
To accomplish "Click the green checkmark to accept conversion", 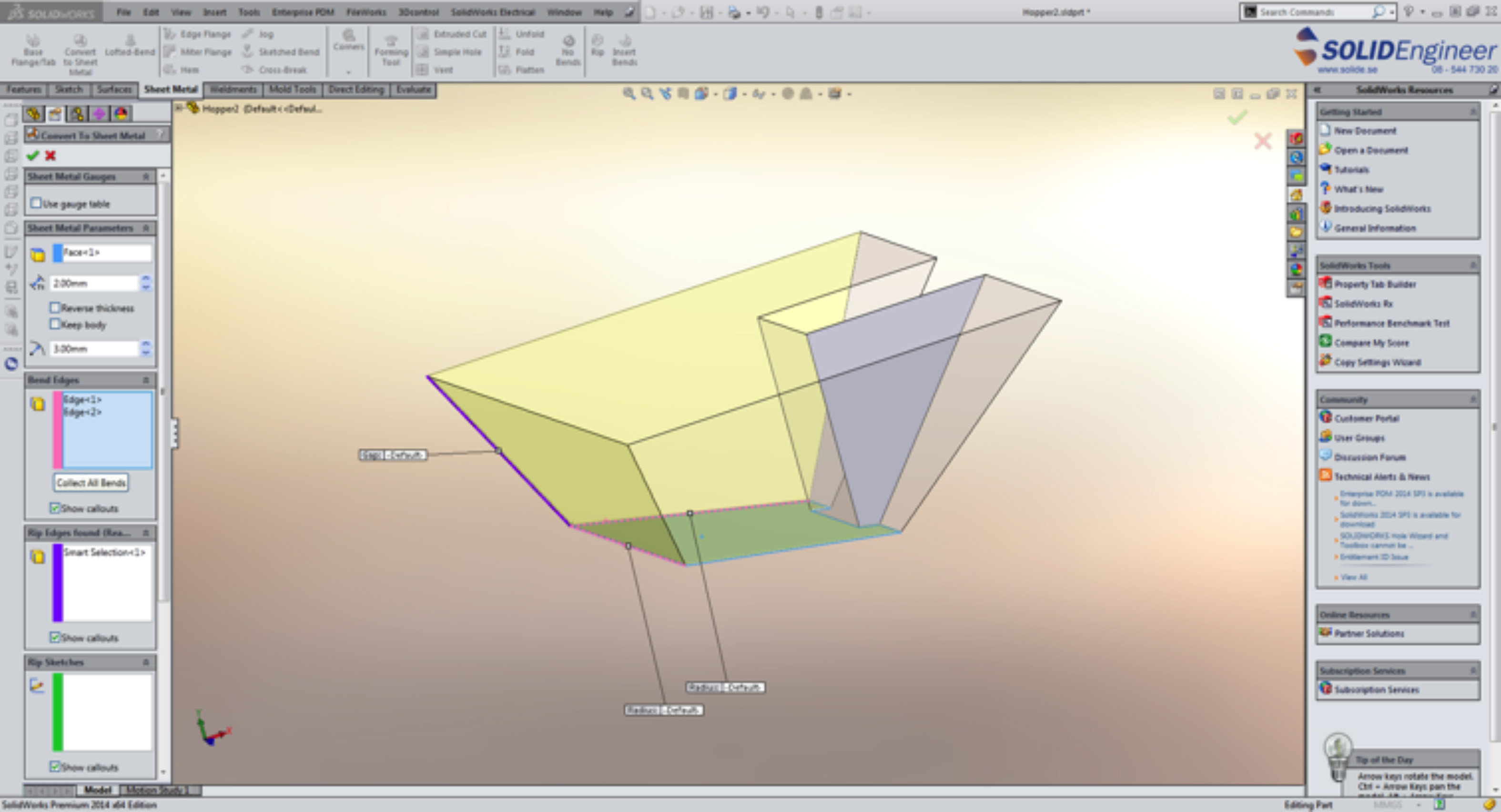I will click(32, 156).
